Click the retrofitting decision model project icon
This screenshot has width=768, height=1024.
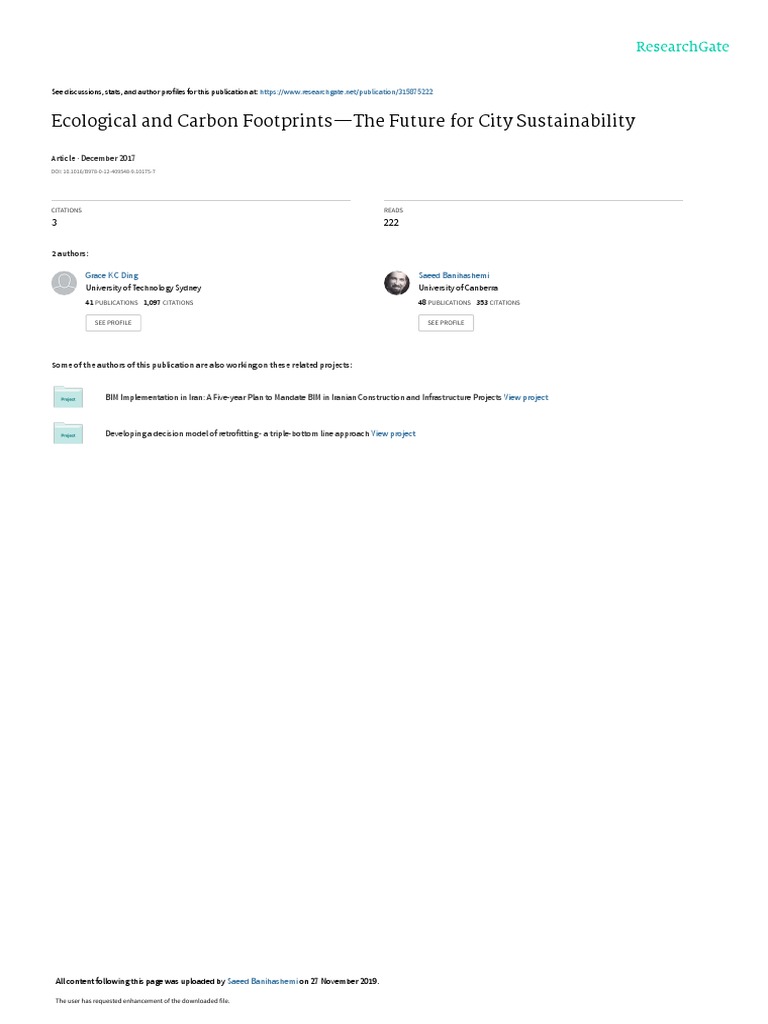(x=68, y=433)
